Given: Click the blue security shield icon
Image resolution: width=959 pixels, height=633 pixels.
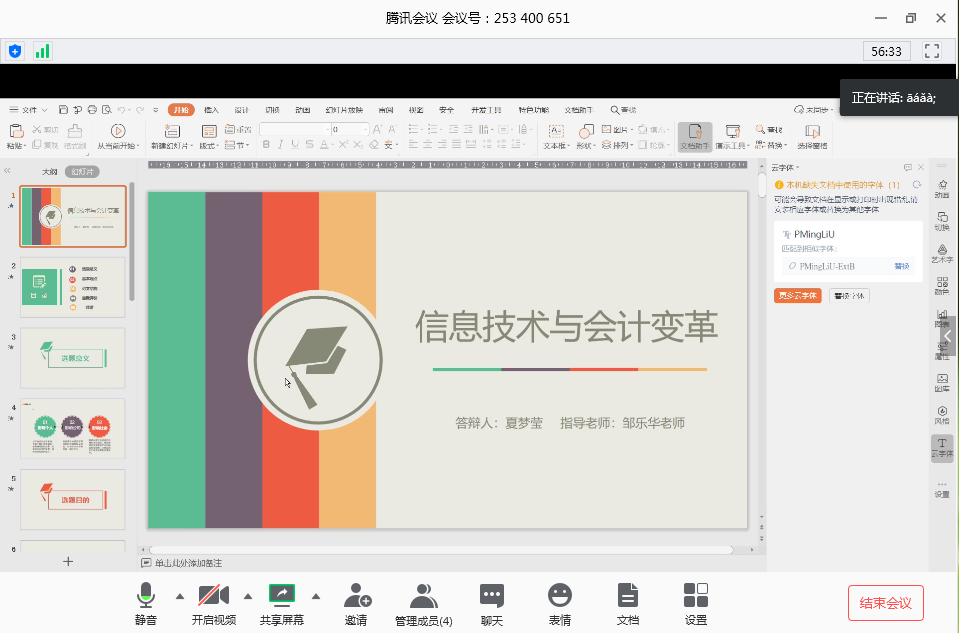Looking at the screenshot, I should [x=15, y=51].
